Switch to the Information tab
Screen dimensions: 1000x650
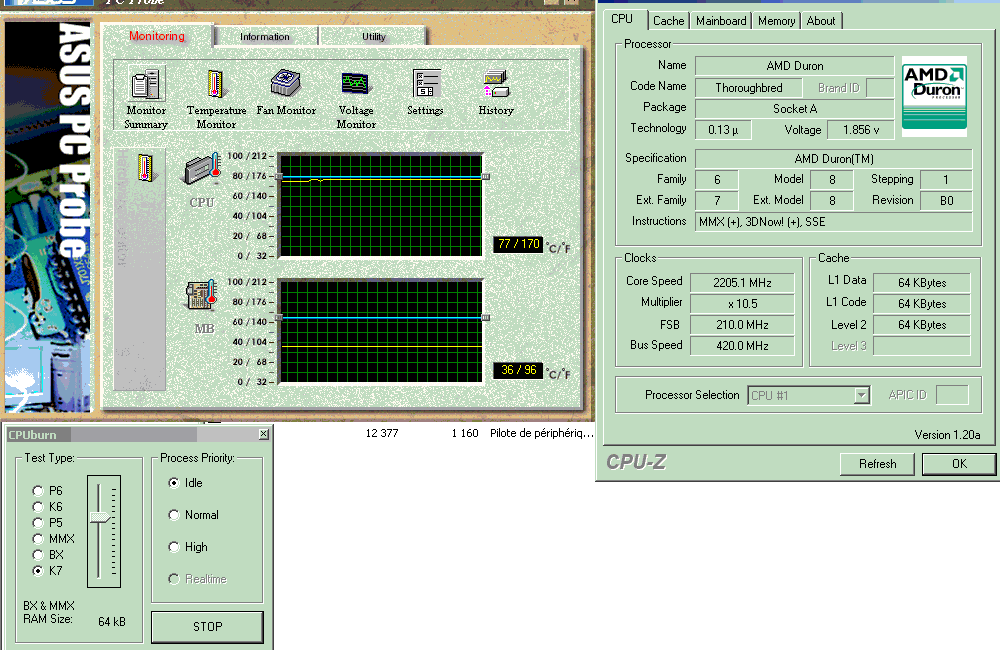265,37
